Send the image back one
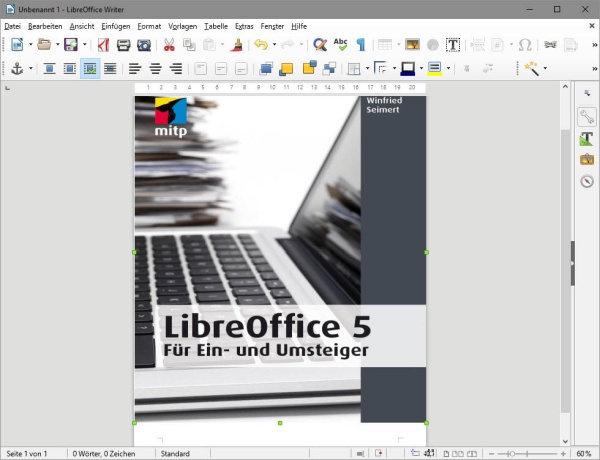The image size is (600, 460). [x=309, y=68]
